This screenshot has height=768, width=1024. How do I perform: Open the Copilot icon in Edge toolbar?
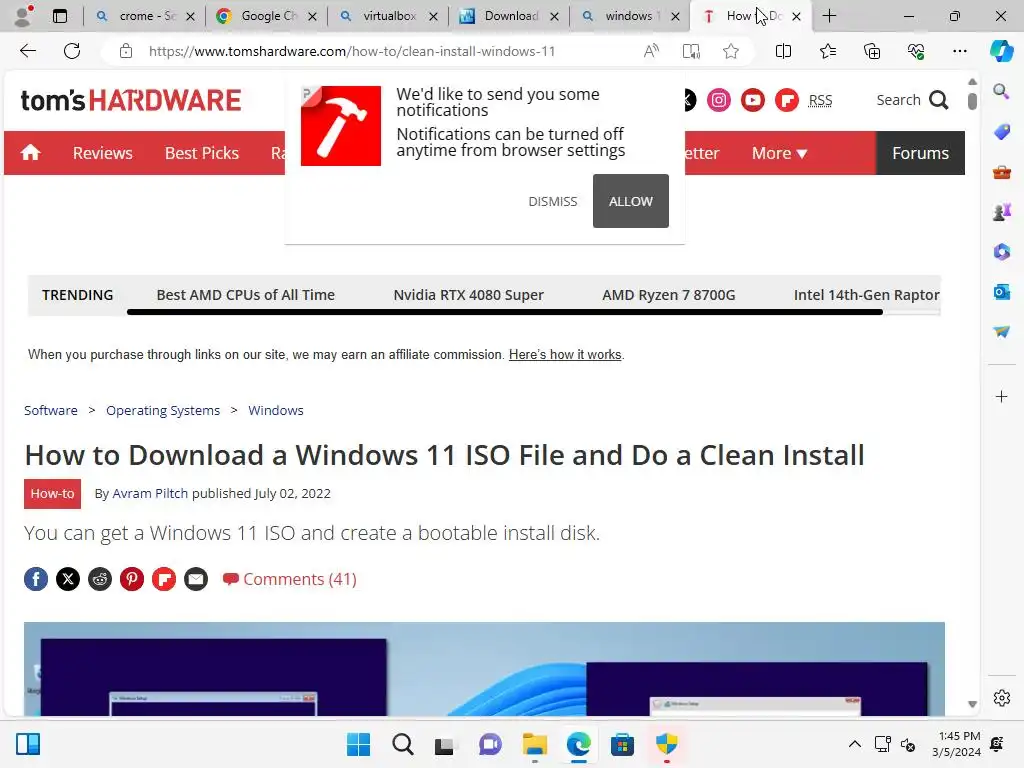1001,51
